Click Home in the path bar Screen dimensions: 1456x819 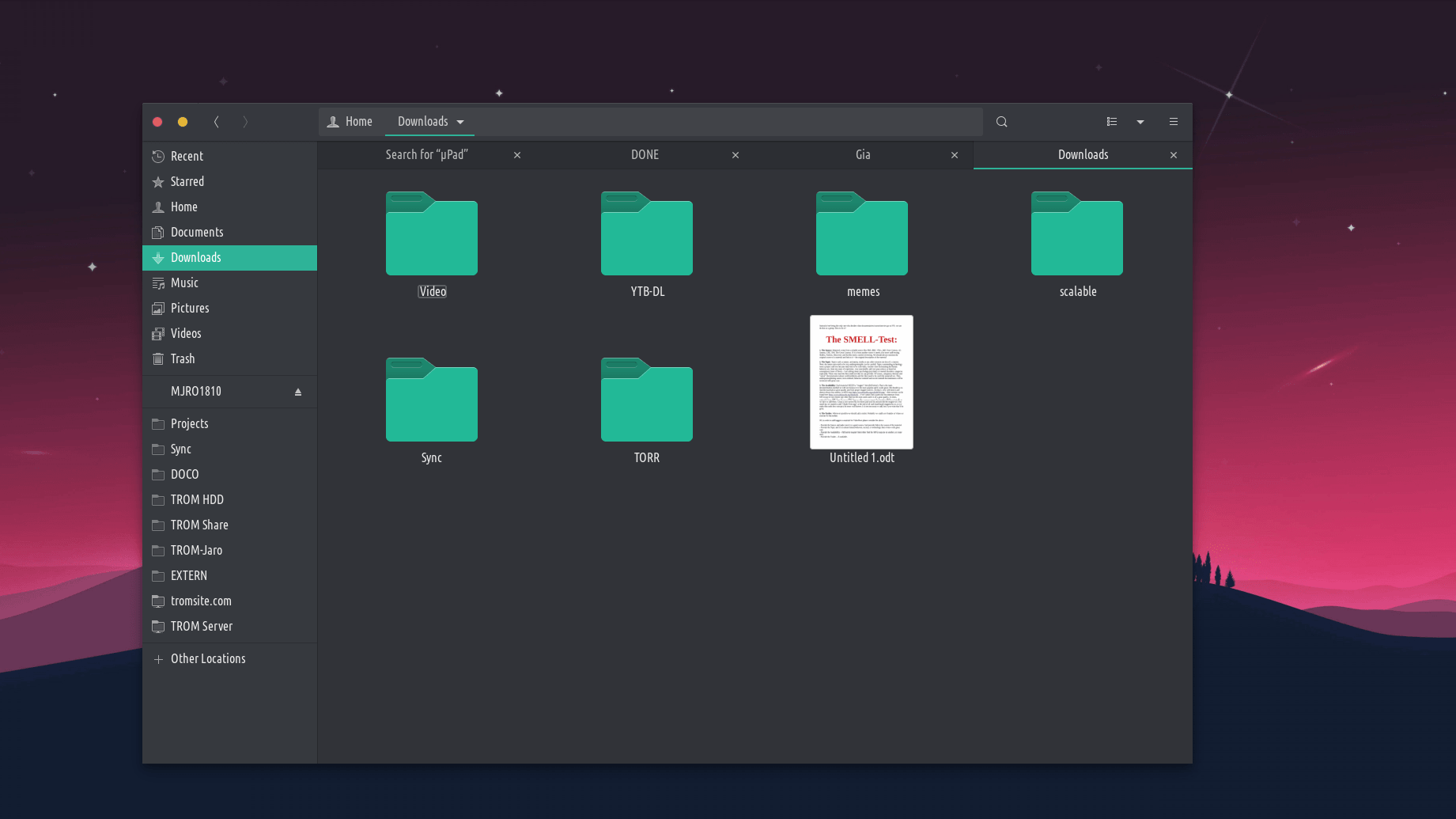click(350, 122)
